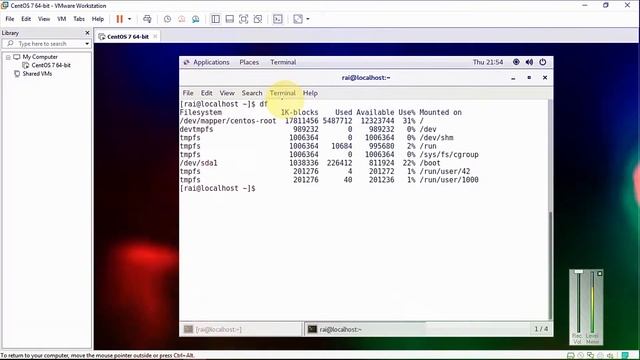
Task: Click the hard disk status bar icon
Action: pos(571,356)
